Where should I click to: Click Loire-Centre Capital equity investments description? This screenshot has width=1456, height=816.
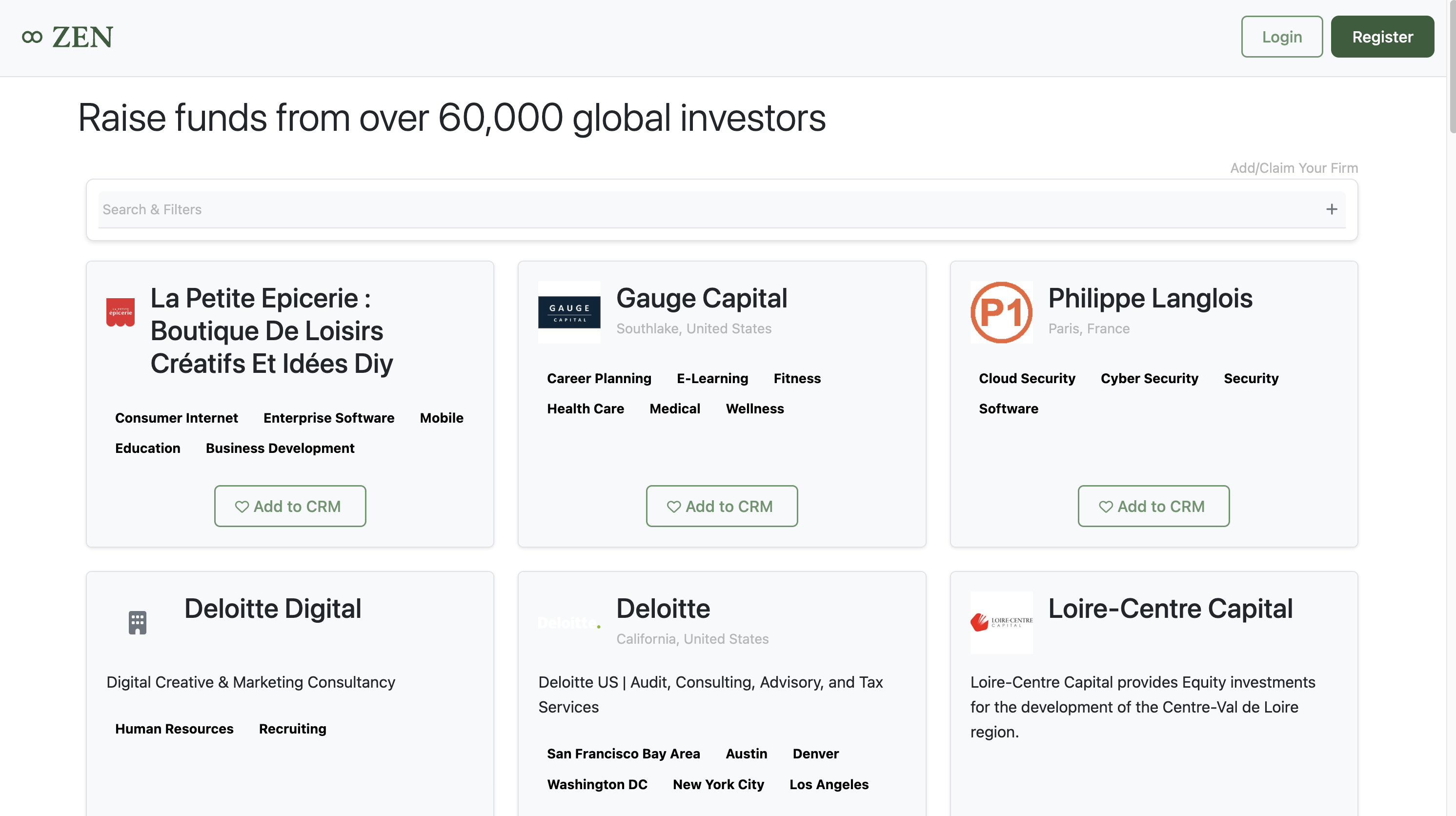1143,707
